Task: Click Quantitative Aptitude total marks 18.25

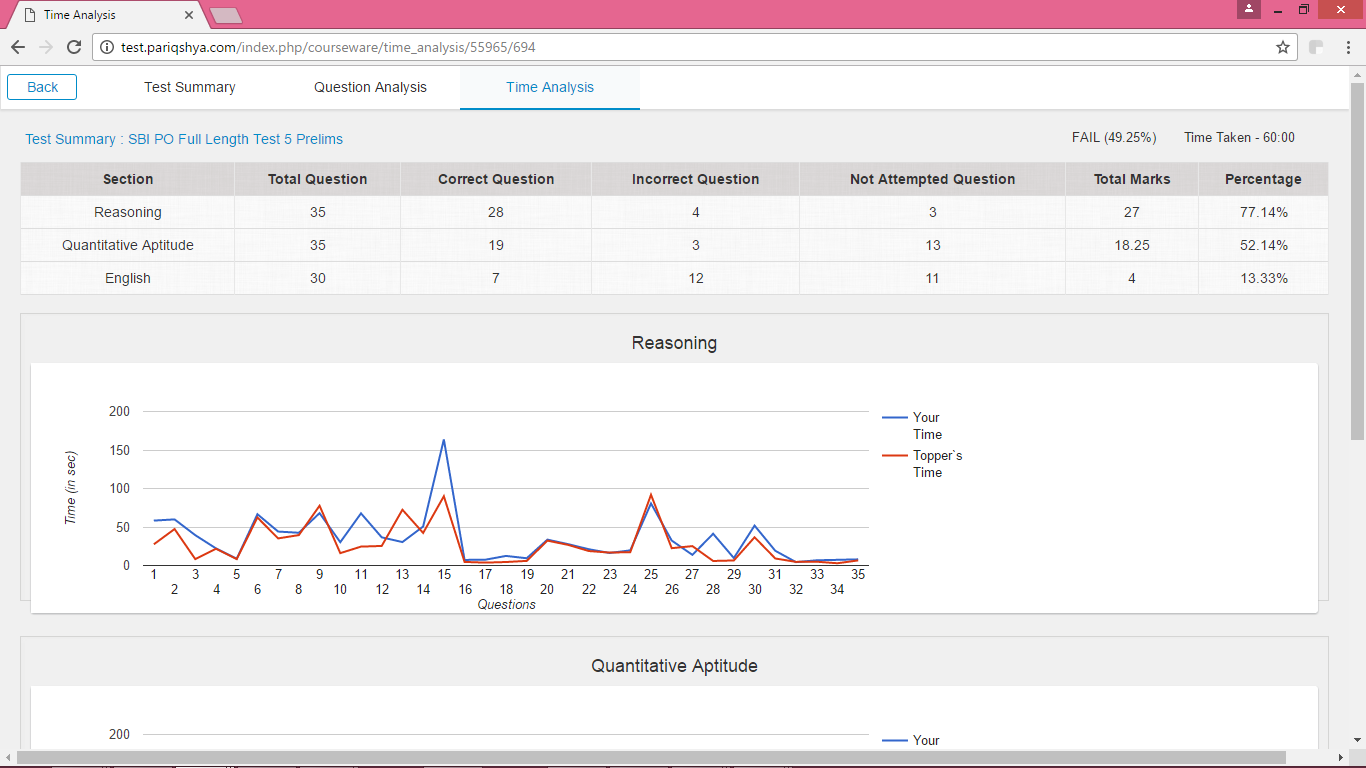Action: [1132, 245]
